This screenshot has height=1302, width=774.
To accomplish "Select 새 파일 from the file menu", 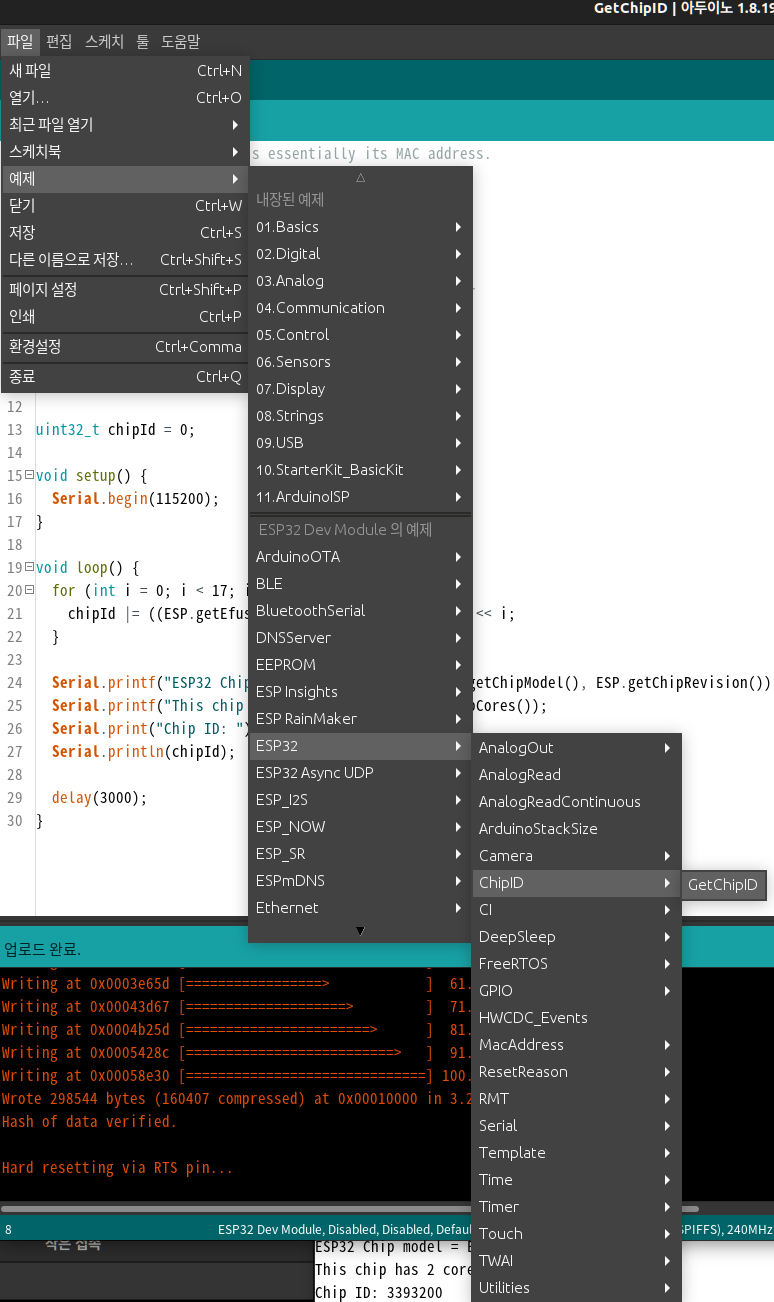I will coord(125,71).
